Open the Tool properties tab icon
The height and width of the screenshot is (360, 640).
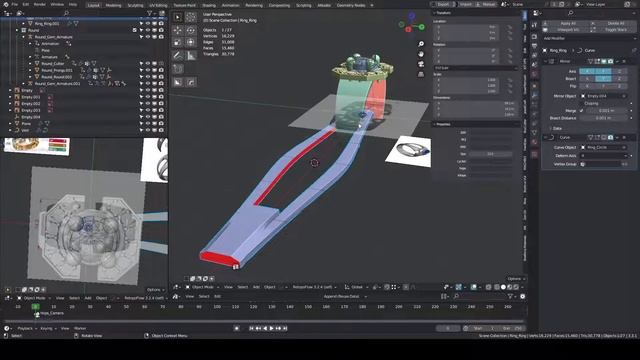coord(535,25)
